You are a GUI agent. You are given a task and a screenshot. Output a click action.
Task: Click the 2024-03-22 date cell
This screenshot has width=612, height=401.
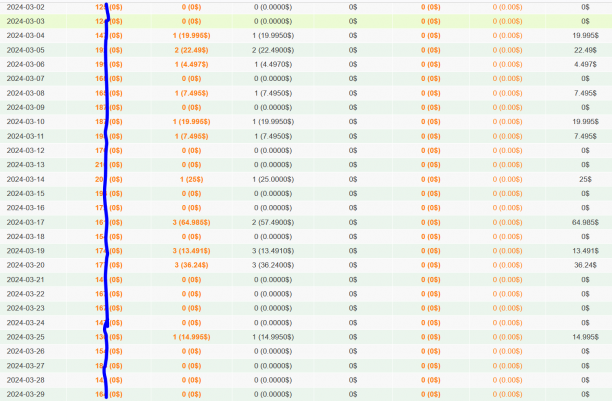click(25, 294)
